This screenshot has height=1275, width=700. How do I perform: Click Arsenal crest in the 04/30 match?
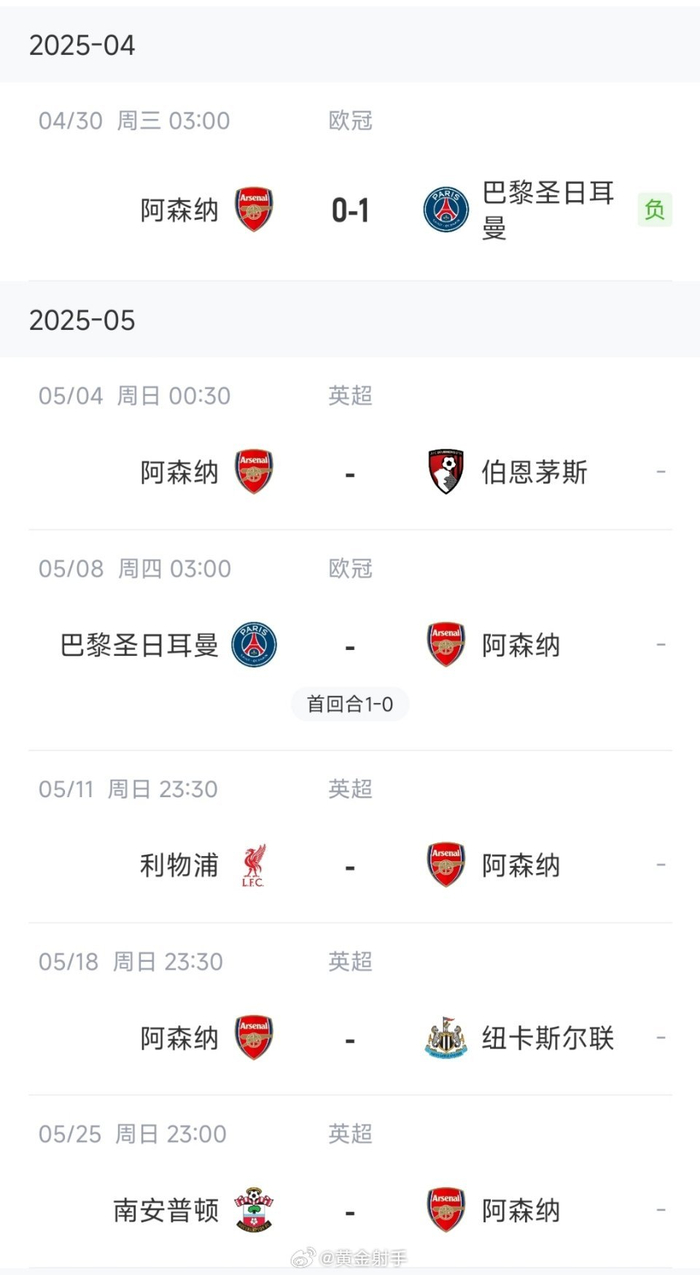click(254, 210)
